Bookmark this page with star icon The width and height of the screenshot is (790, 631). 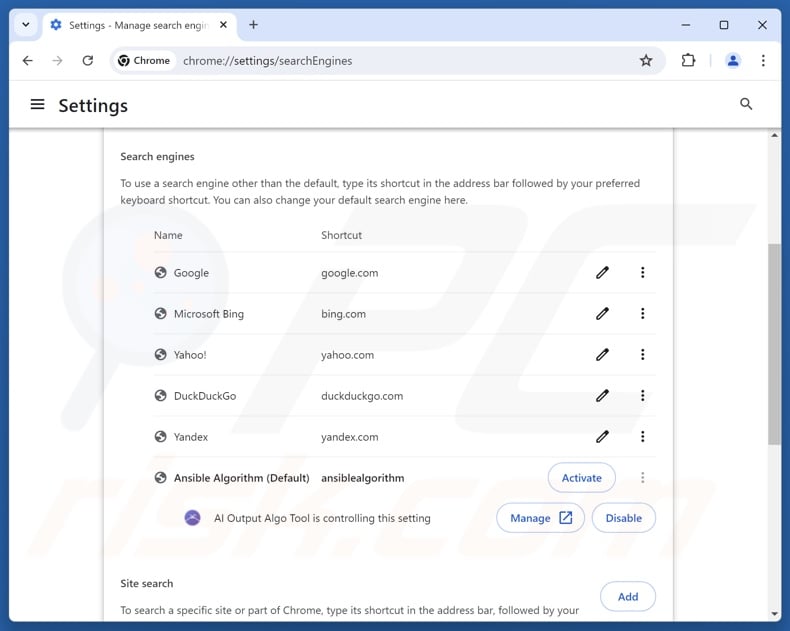point(646,61)
